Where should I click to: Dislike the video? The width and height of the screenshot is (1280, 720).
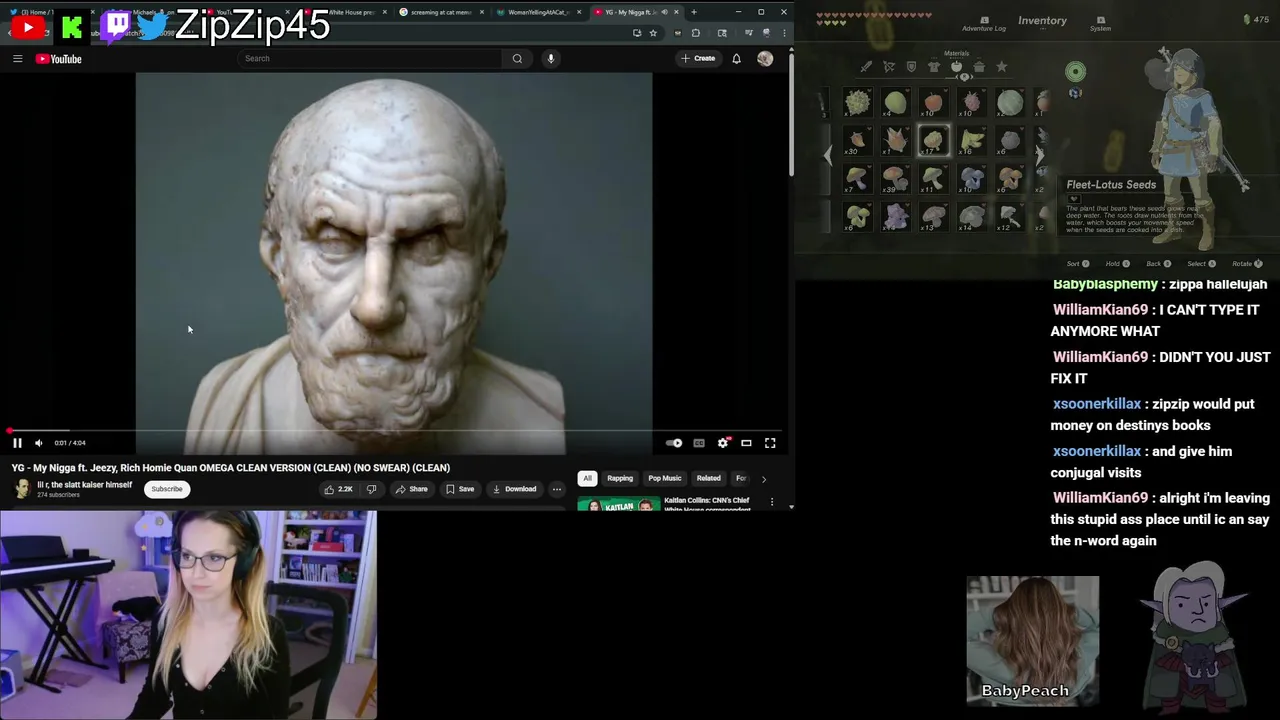coord(371,489)
